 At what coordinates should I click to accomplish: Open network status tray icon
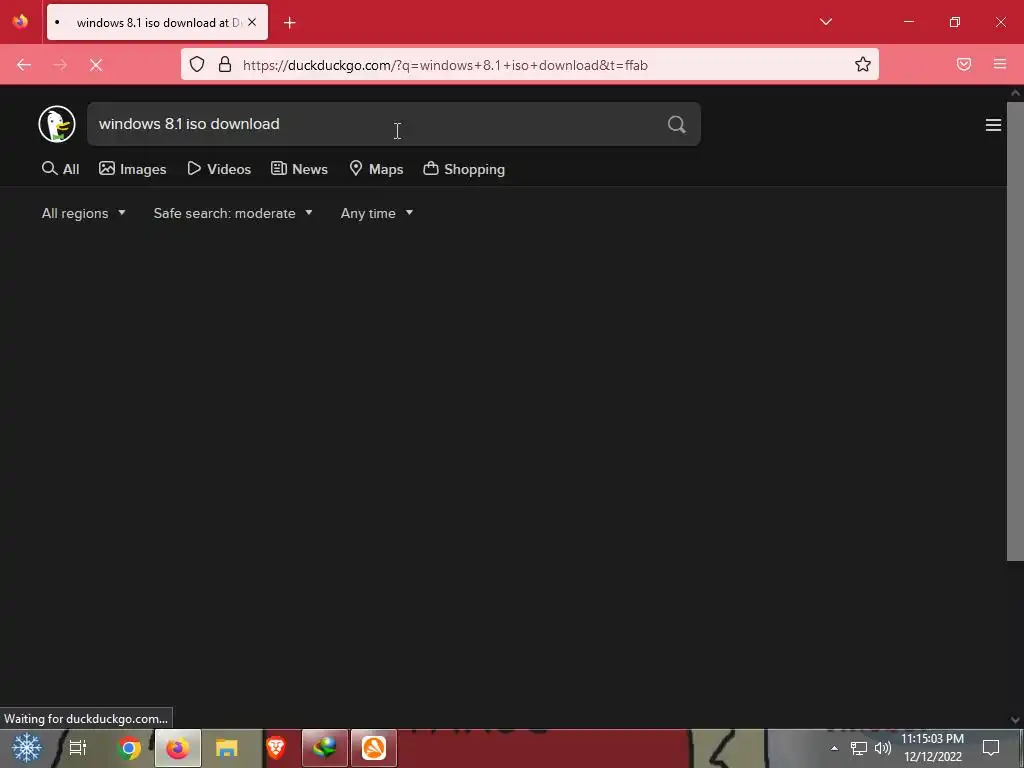coord(858,748)
